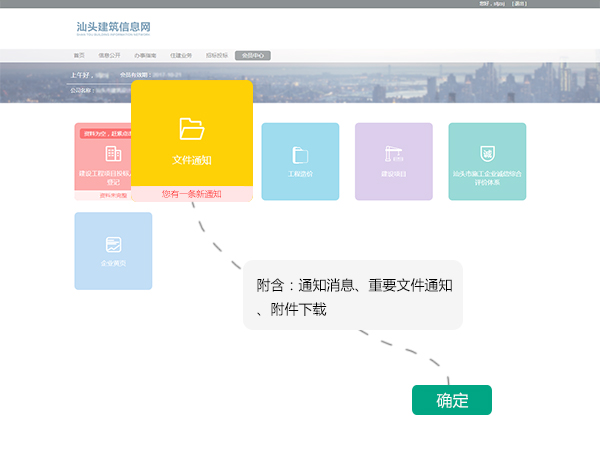Screen dimensions: 600x450
Task: Click the 附含 tooltip description box
Action: pos(352,297)
